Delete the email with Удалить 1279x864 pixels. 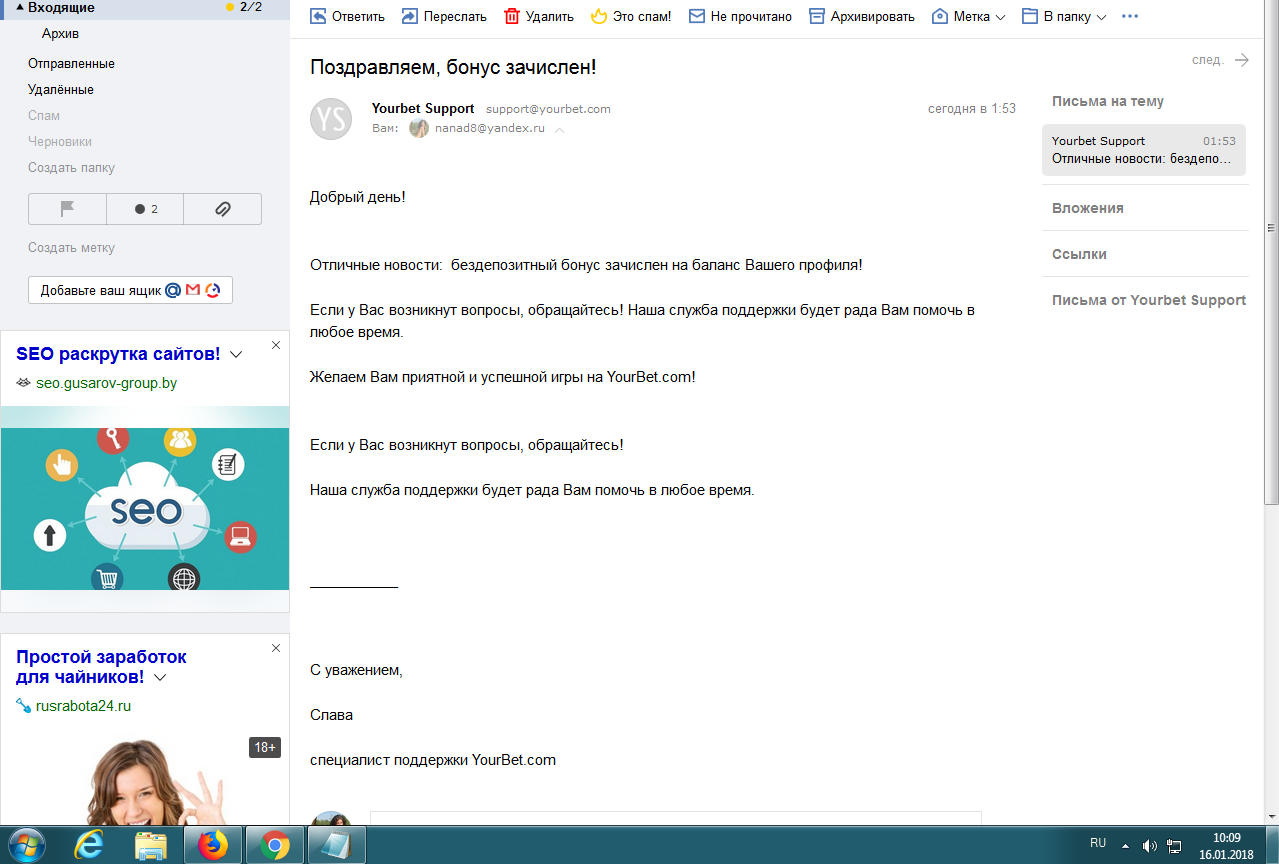click(539, 16)
